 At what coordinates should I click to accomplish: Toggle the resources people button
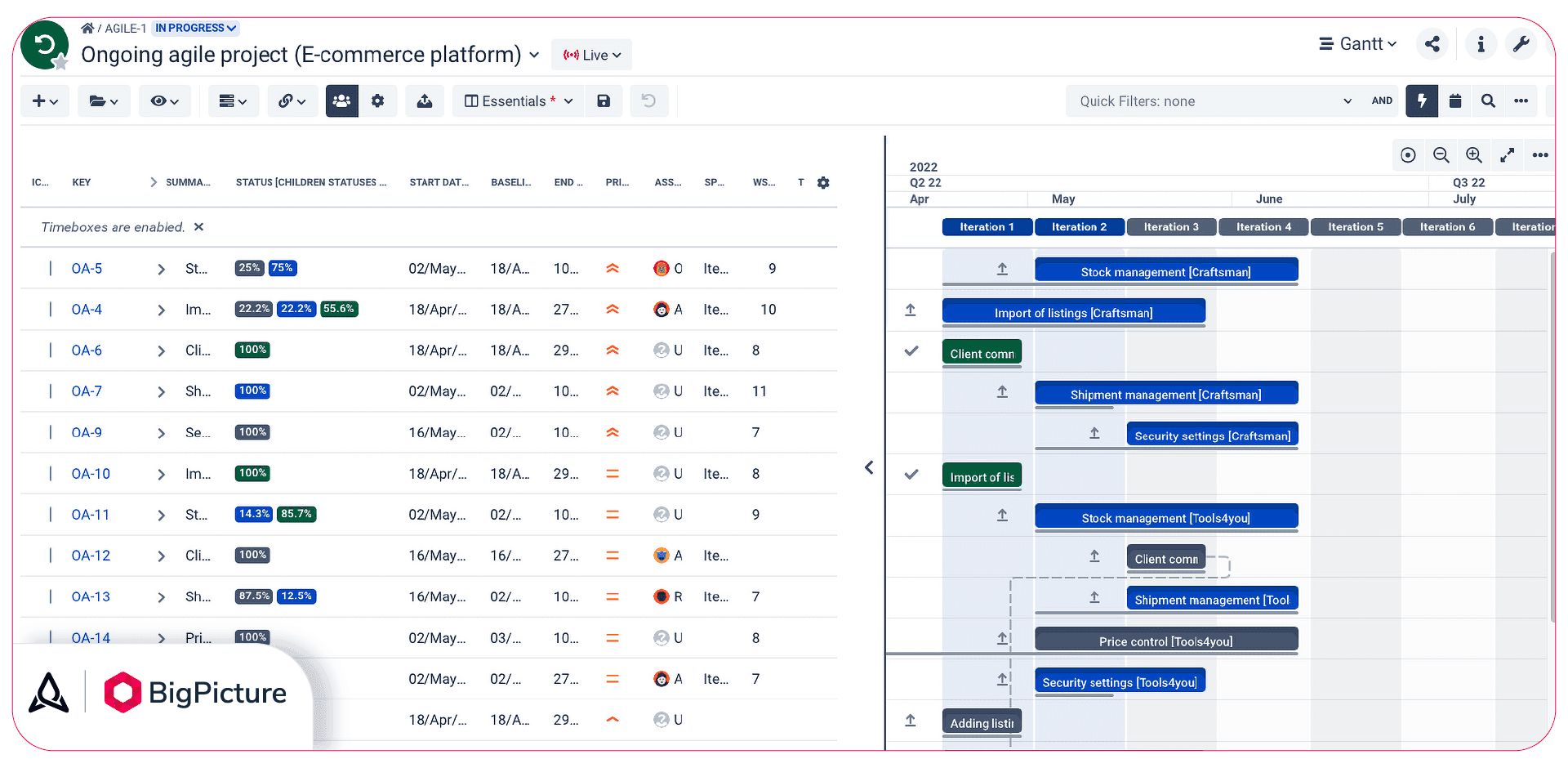coord(342,101)
